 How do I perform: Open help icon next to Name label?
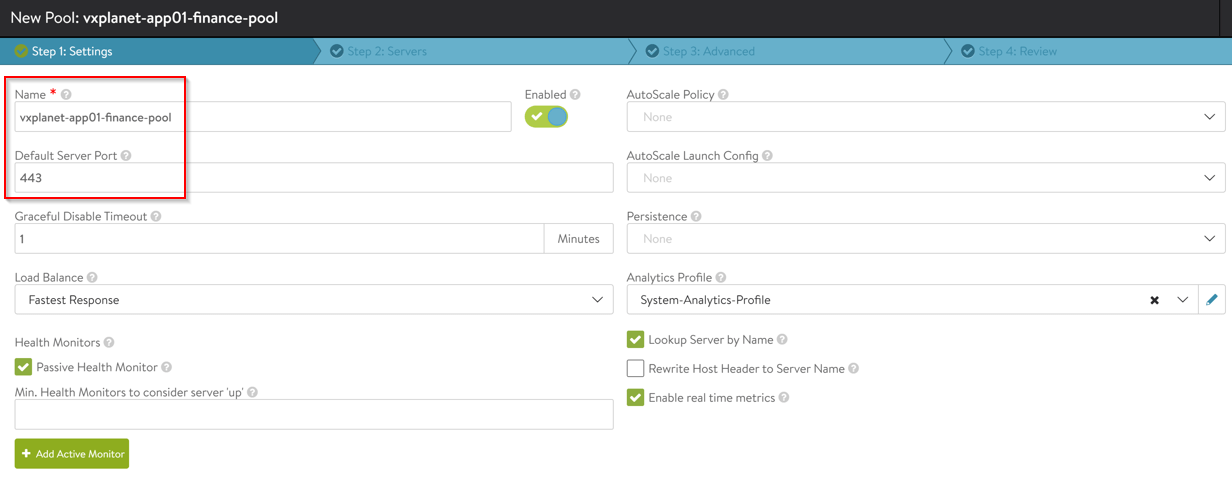coord(66,95)
